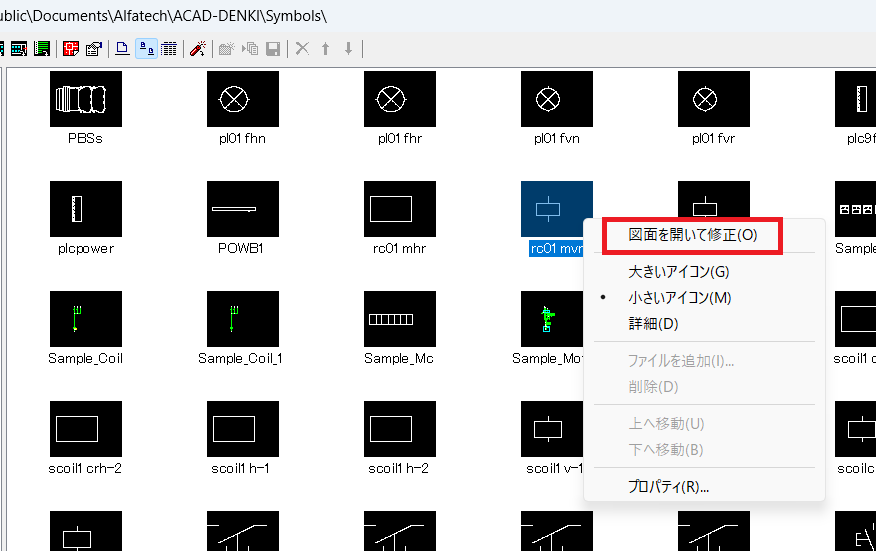Choose 図面を開いて修正(O) from context menu

click(x=692, y=235)
